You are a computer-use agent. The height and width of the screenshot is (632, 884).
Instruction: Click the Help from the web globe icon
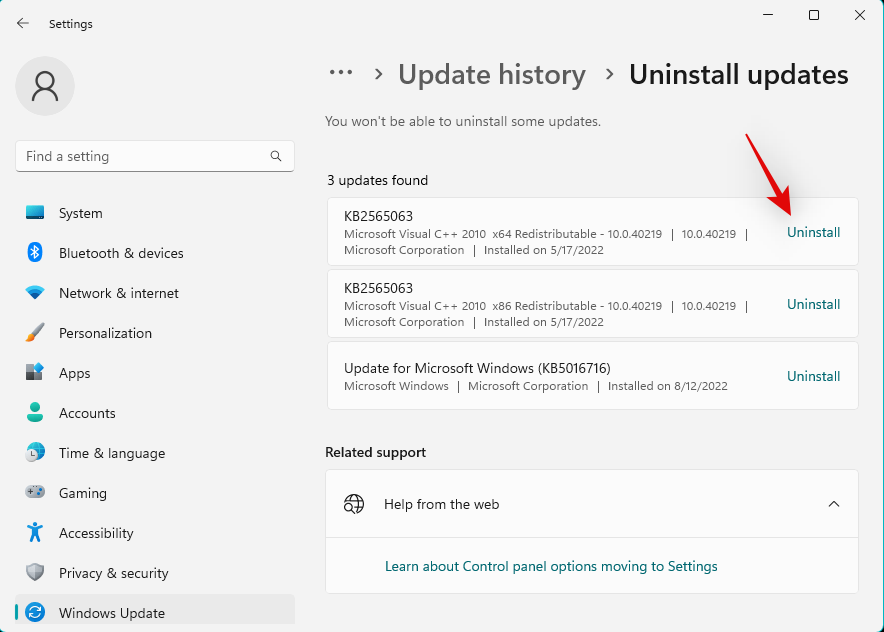pos(353,504)
